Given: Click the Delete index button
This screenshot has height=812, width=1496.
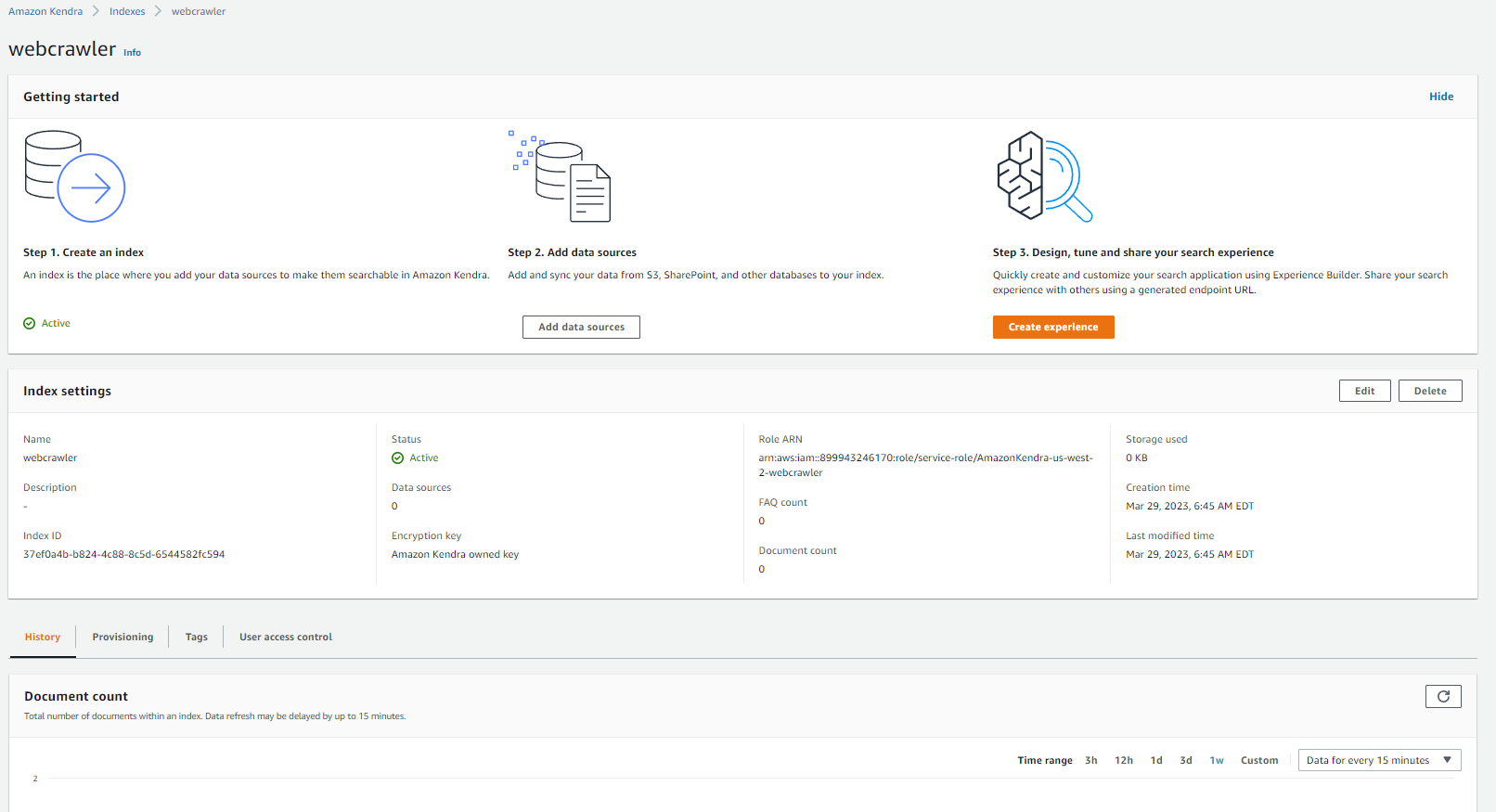Looking at the screenshot, I should (1430, 391).
